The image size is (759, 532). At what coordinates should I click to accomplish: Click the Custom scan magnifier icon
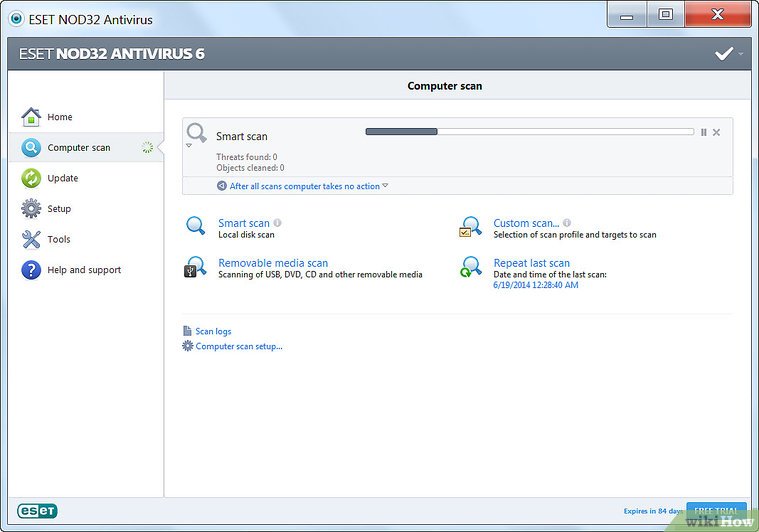coord(470,227)
